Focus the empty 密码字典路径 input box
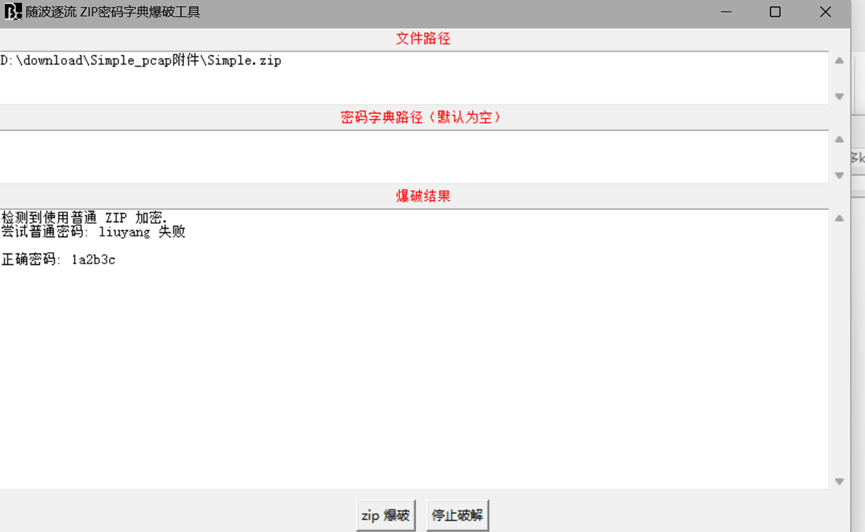This screenshot has width=865, height=532. tap(414, 156)
